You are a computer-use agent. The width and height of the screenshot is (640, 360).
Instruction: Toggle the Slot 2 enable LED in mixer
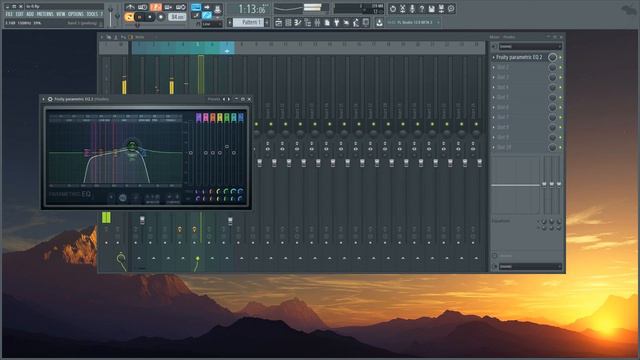(x=560, y=67)
